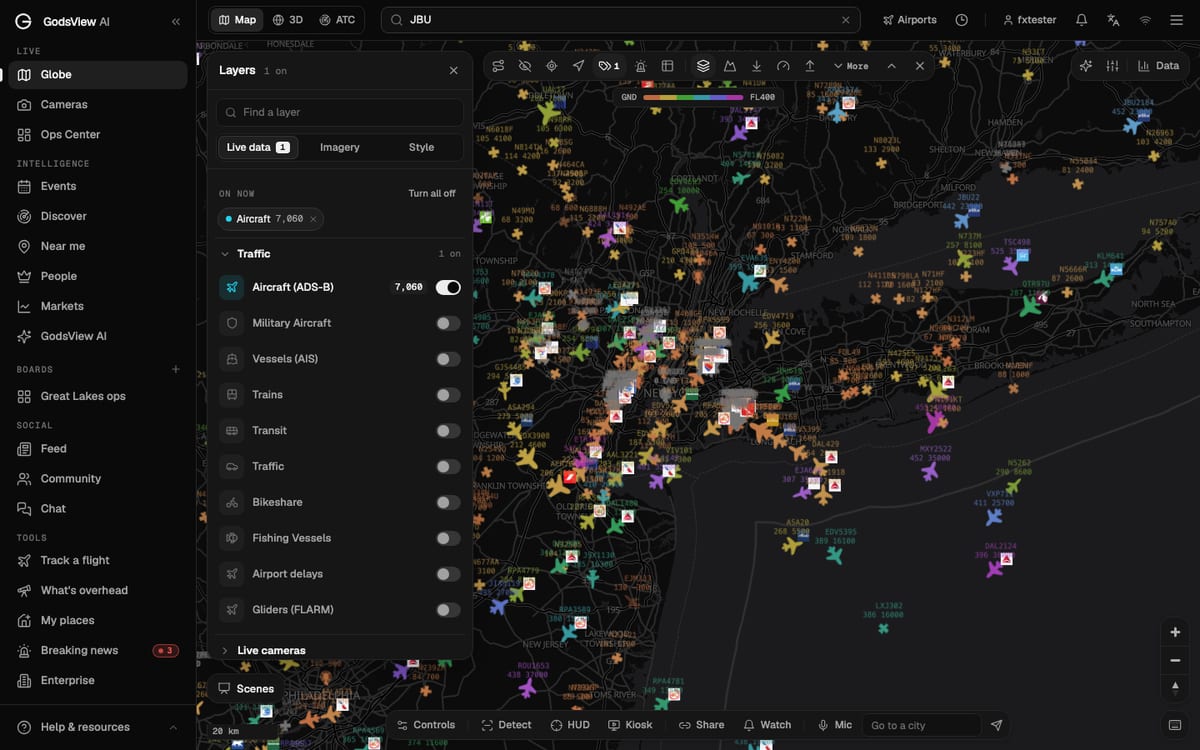
Task: Collapse the sidebar with the double chevron
Action: (176, 21)
